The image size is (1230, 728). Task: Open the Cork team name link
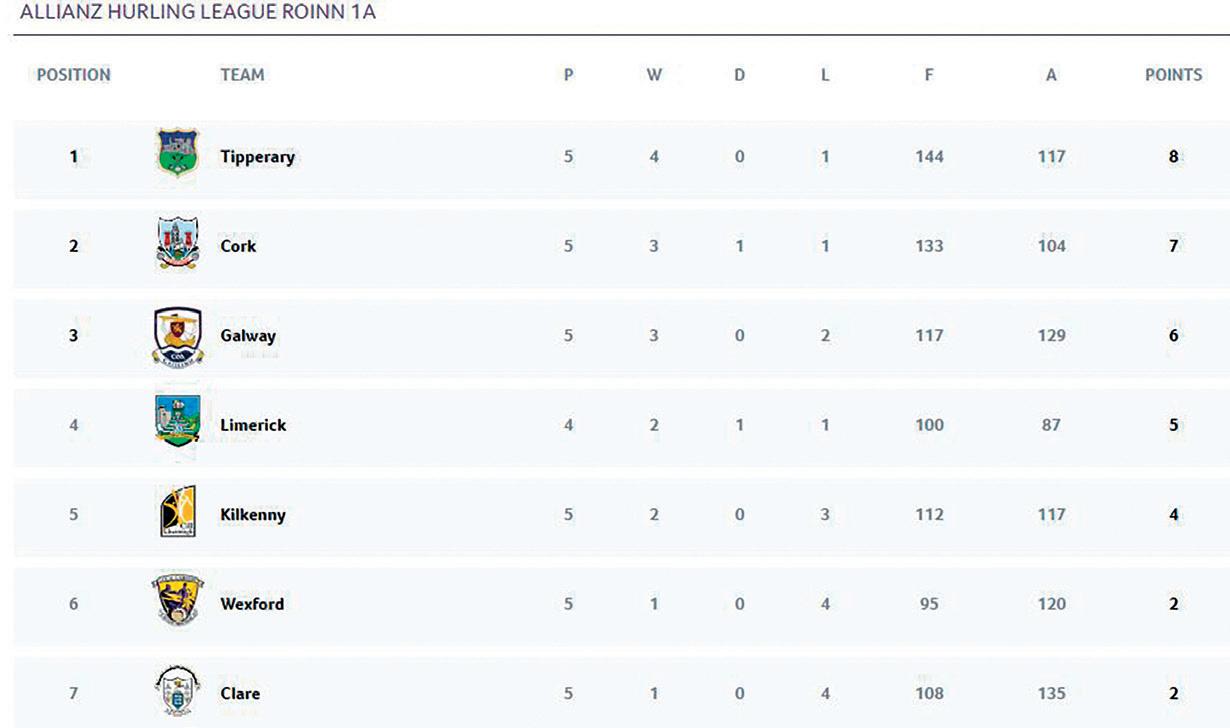click(238, 246)
